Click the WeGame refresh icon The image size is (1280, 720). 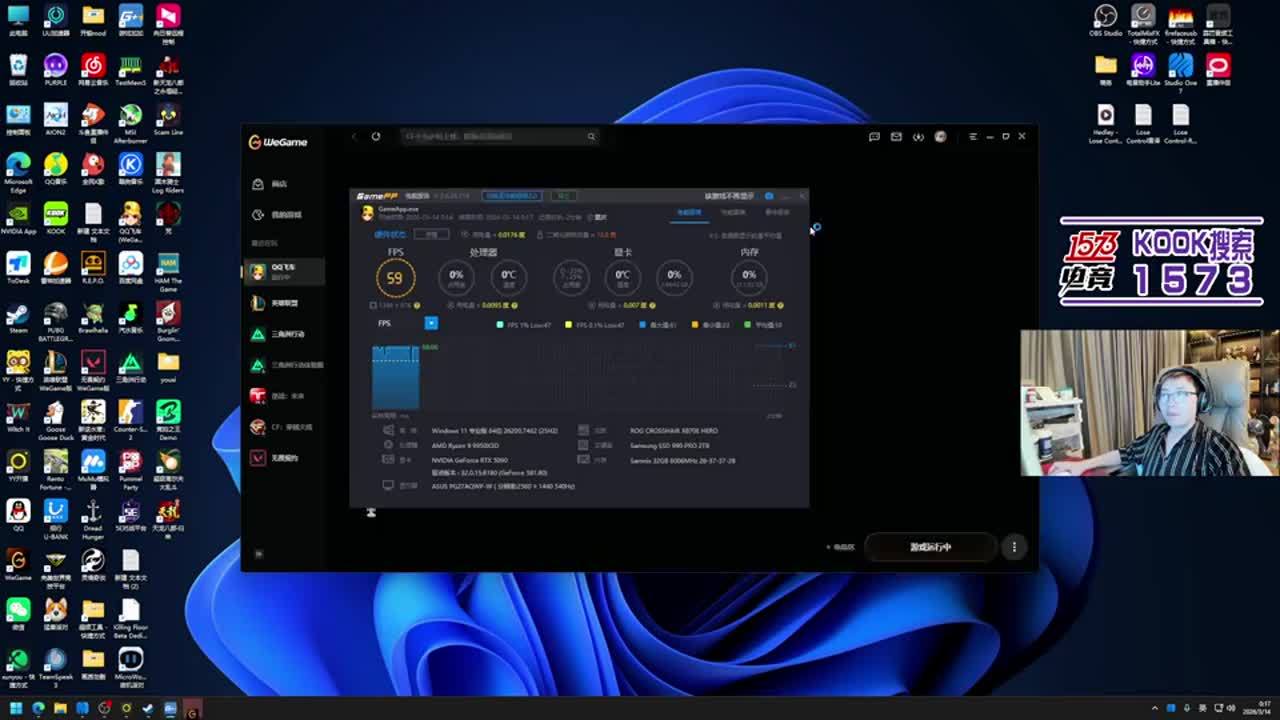pos(376,137)
